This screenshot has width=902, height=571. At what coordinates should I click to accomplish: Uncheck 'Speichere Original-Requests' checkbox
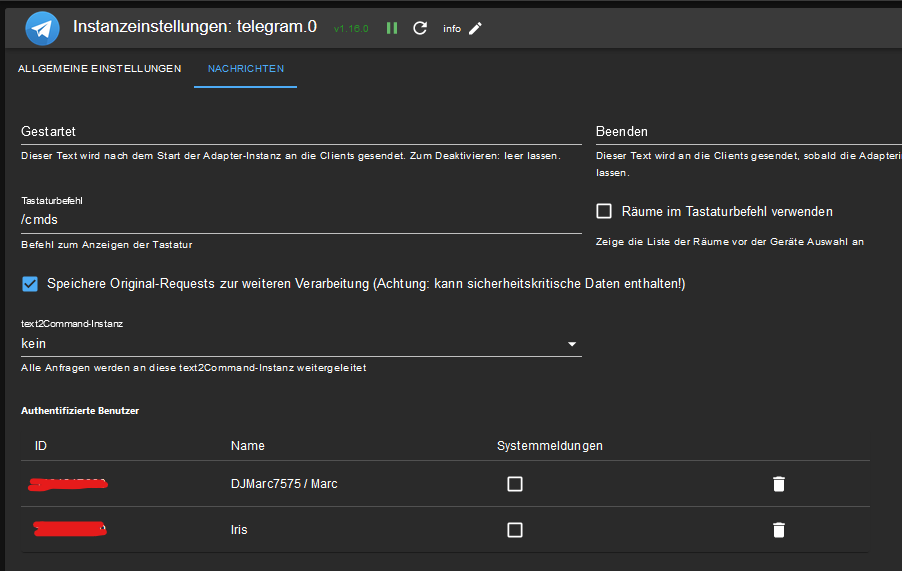coord(30,284)
